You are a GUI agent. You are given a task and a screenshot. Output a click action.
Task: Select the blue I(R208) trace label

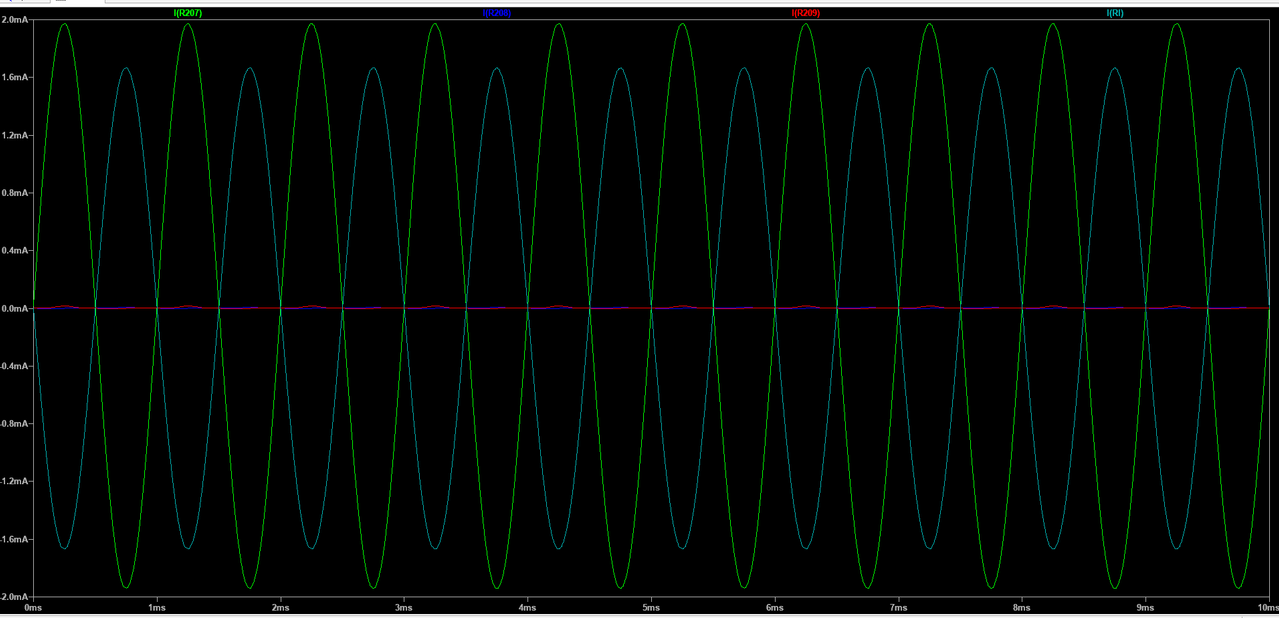tap(497, 13)
